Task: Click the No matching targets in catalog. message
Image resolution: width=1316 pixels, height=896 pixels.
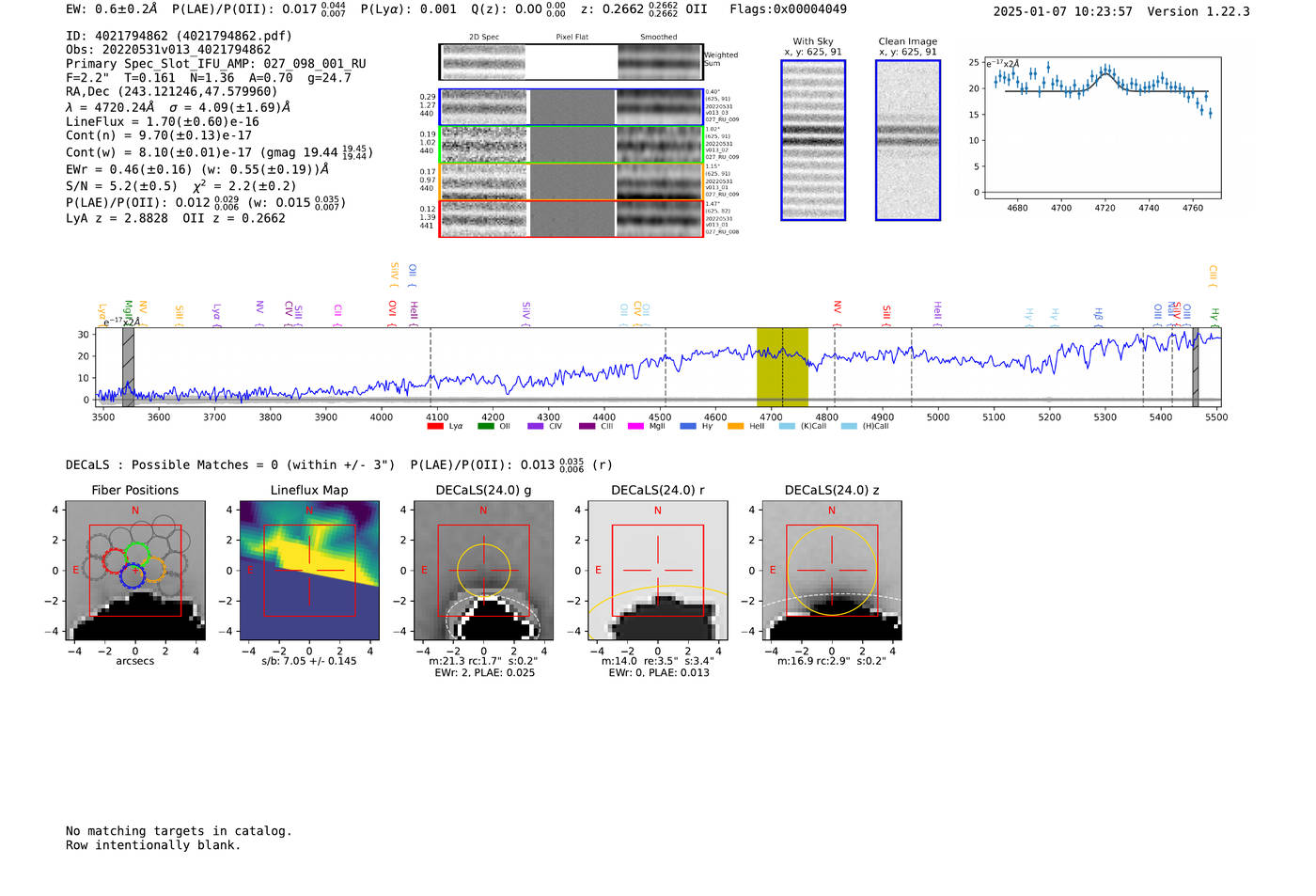Action: pyautogui.click(x=179, y=831)
